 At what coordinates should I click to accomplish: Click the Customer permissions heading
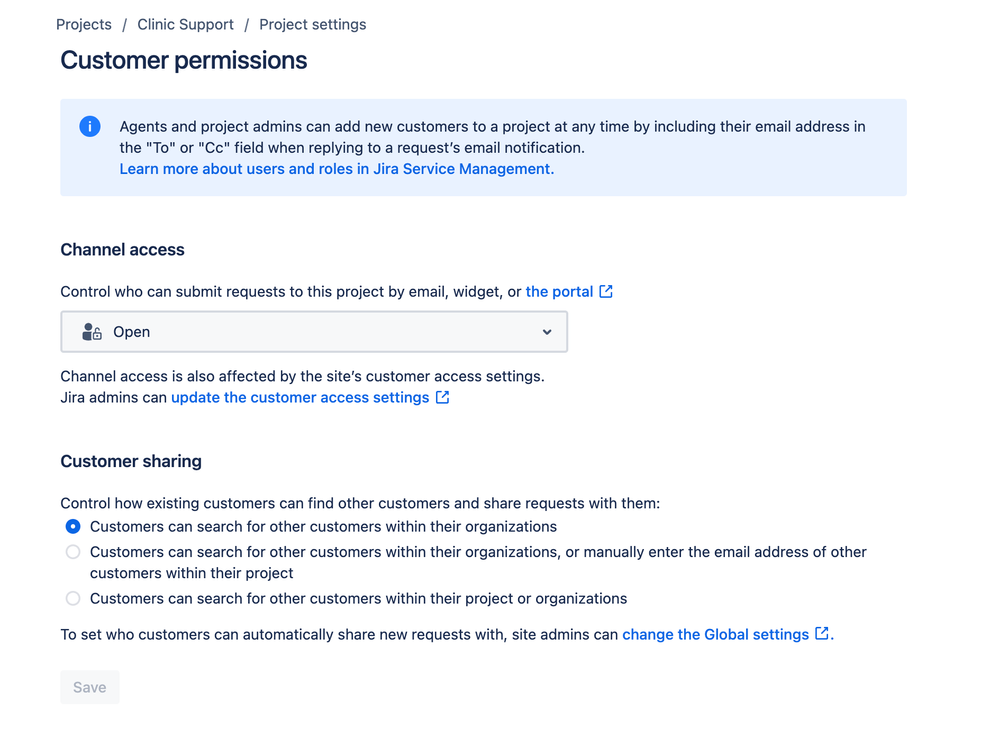(183, 61)
